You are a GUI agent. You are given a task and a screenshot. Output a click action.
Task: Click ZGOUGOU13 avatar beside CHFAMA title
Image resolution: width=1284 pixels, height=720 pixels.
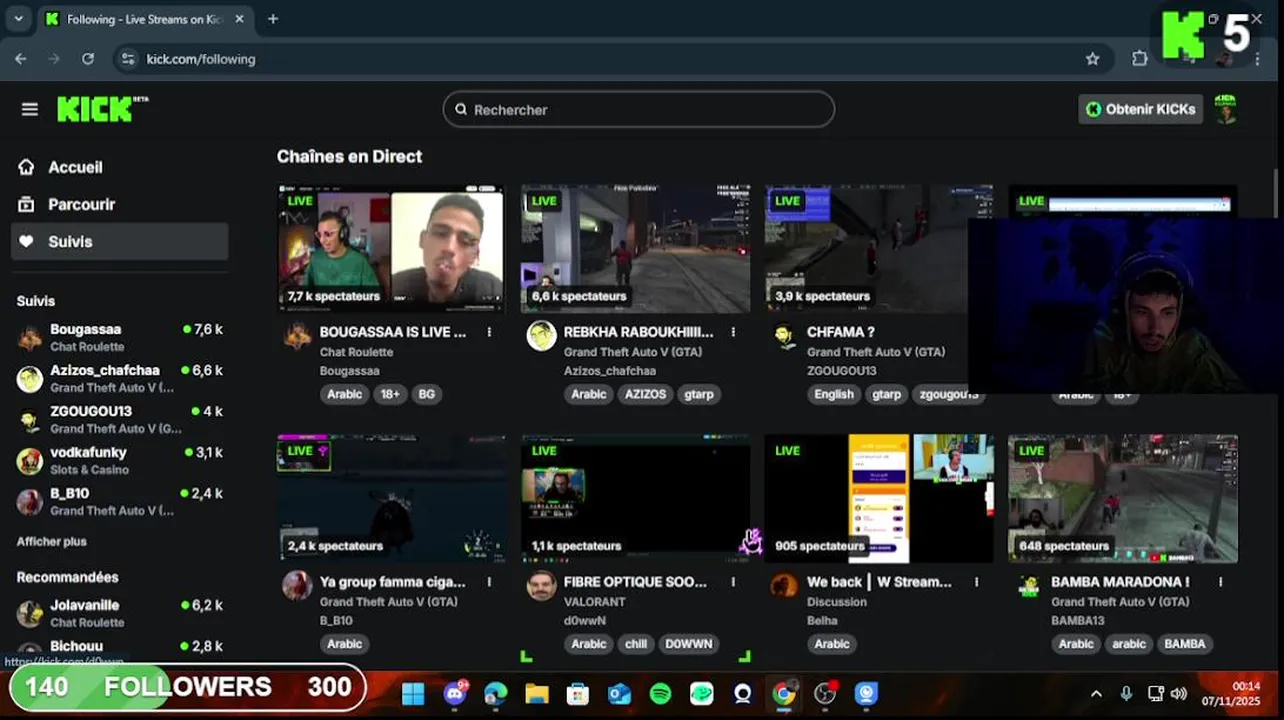(785, 336)
